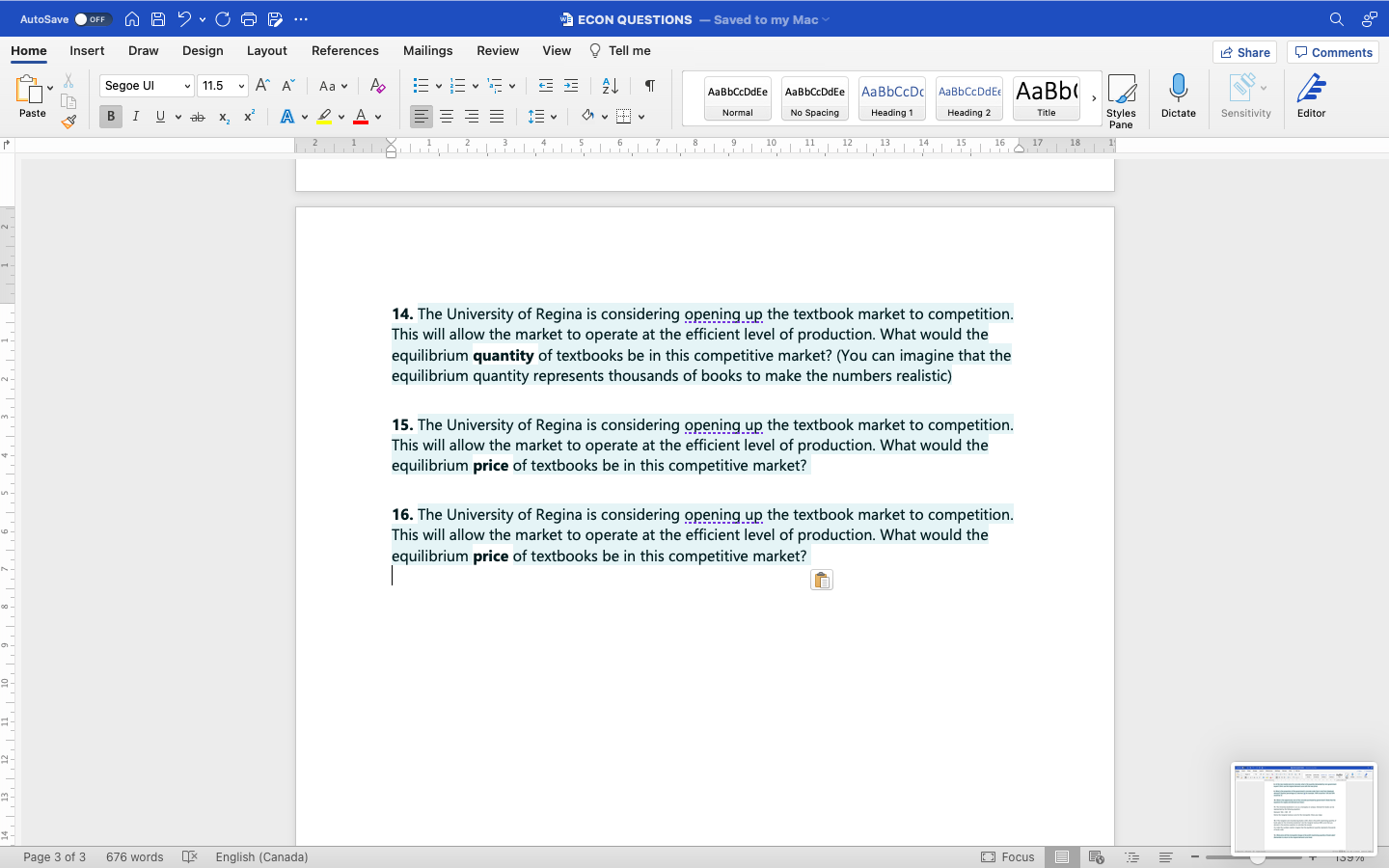
Task: Sort text alphabetically
Action: [611, 86]
